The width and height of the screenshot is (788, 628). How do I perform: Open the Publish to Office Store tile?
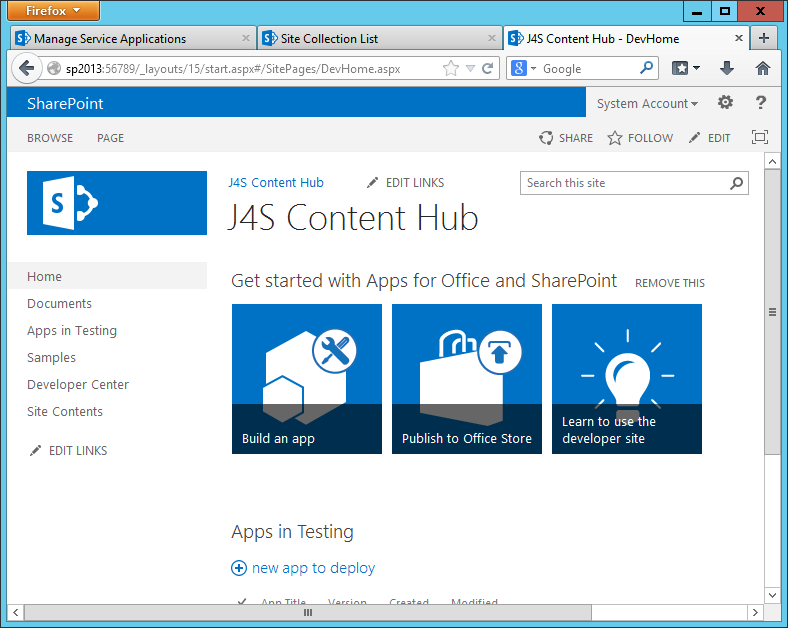tap(467, 379)
